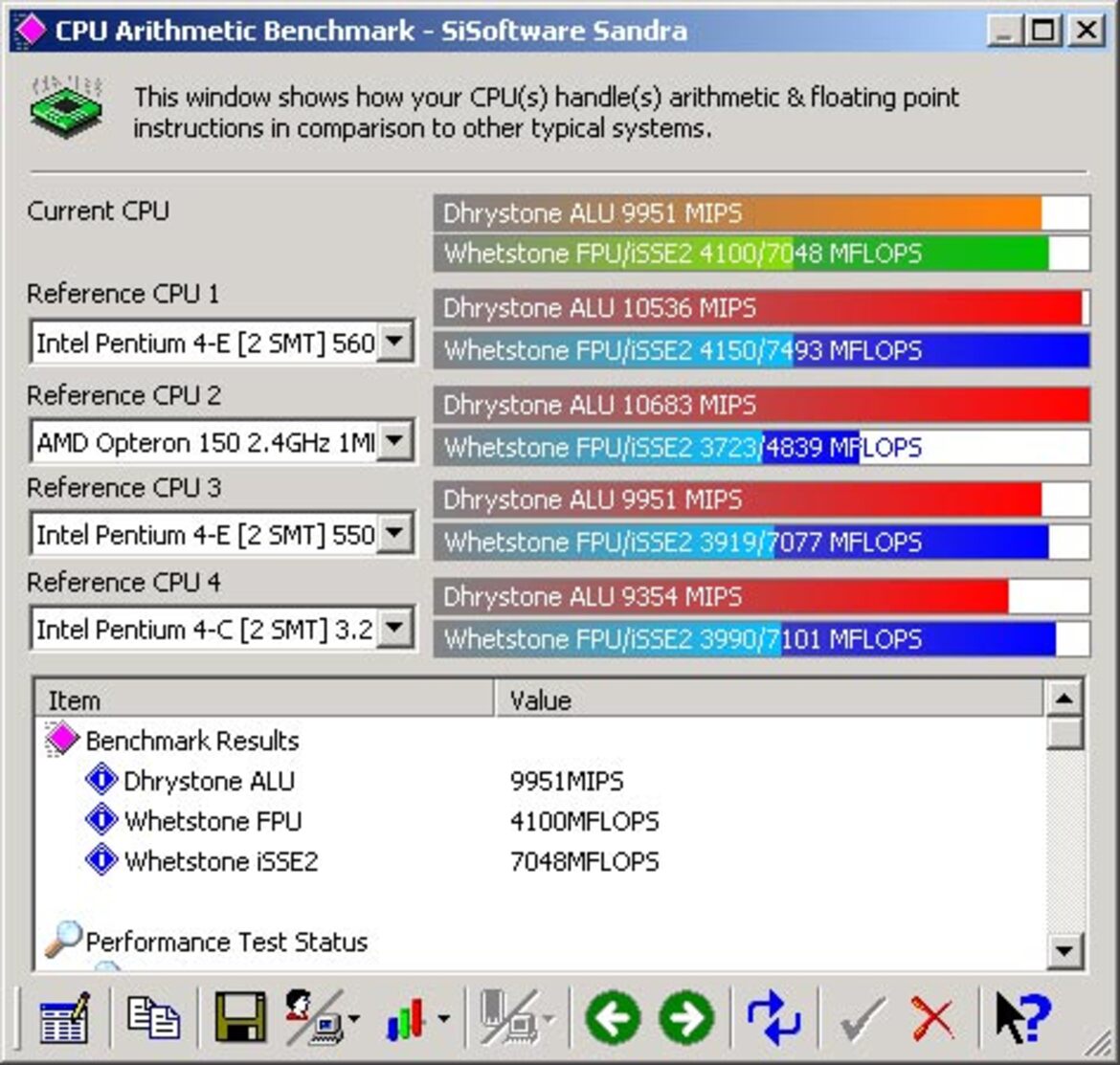Click the Whetstone 3919/7077 MFLOPS bar

click(x=761, y=542)
